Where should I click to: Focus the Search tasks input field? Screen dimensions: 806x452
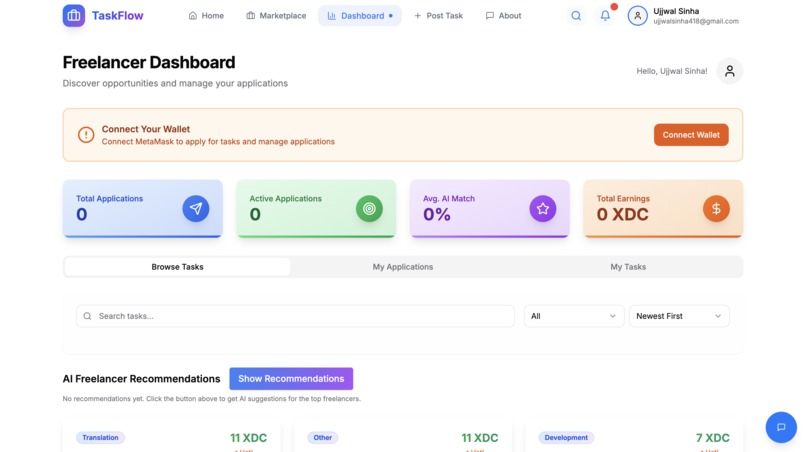295,316
